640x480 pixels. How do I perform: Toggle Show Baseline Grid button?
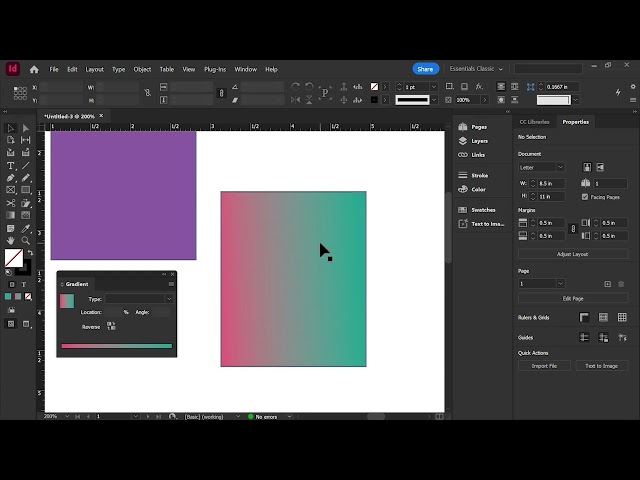coord(603,318)
